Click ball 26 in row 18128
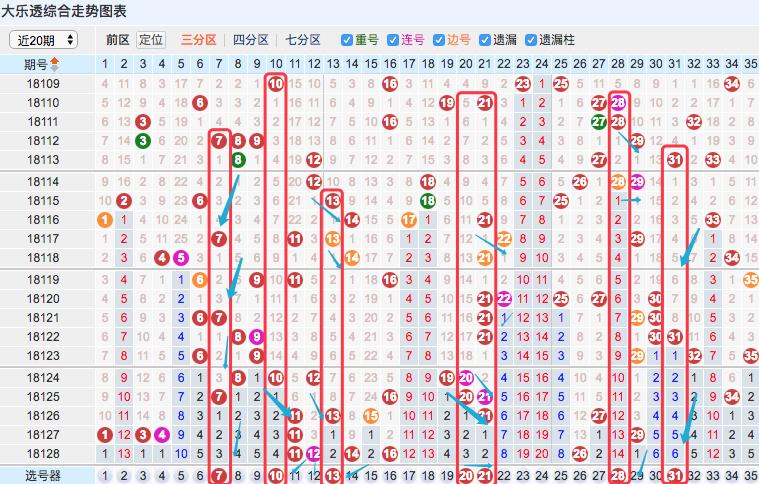 [580, 454]
